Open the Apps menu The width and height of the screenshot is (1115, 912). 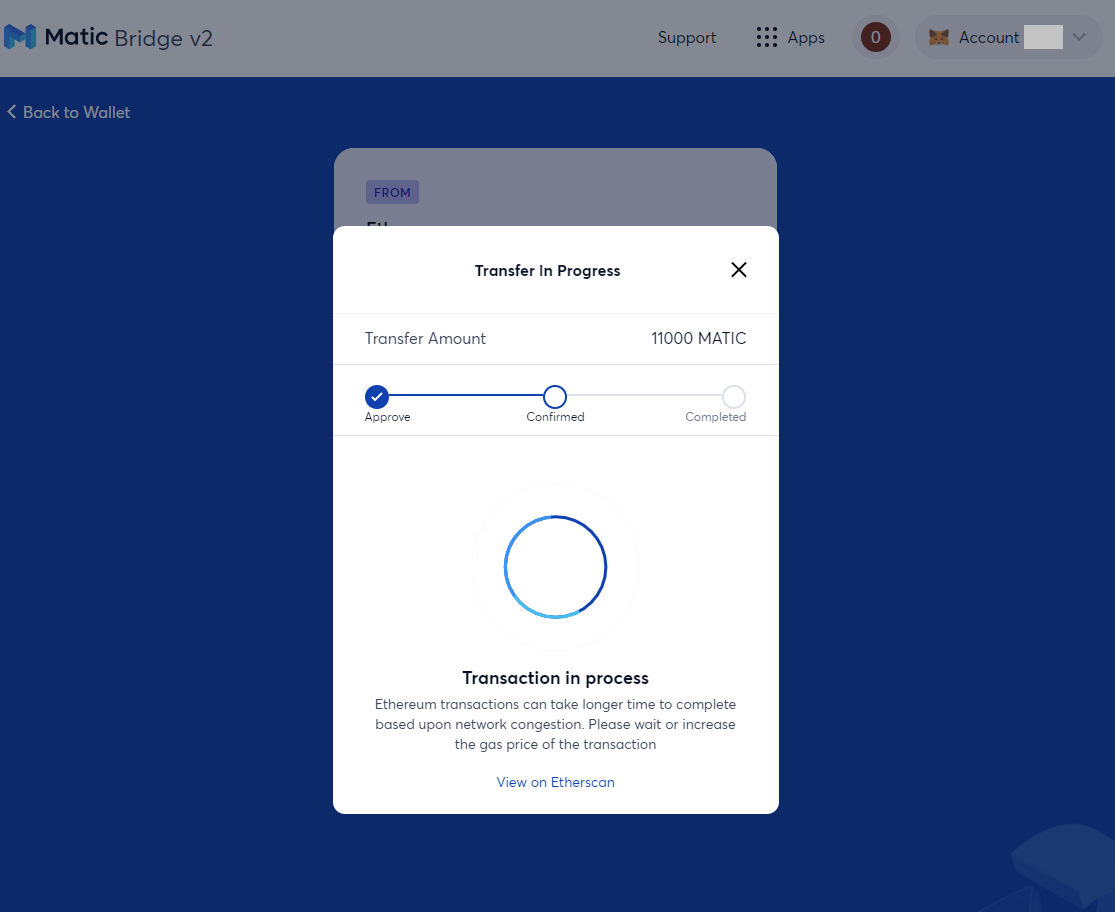click(791, 38)
